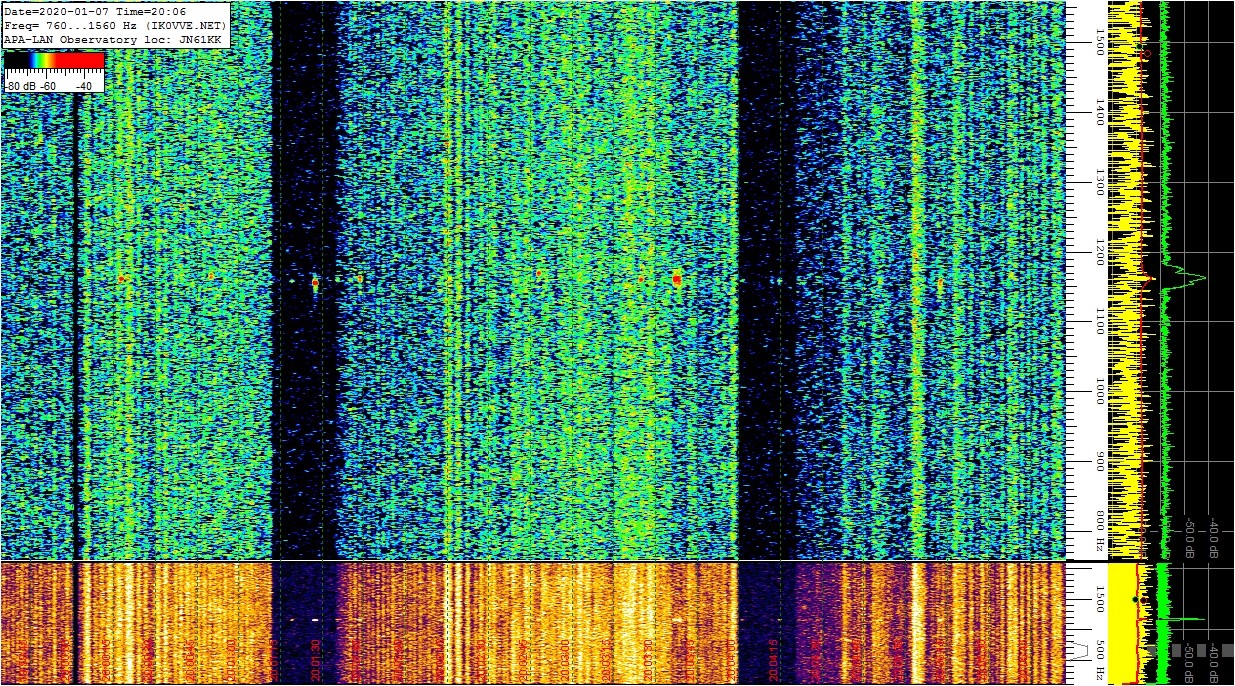This screenshot has width=1235, height=686.
Task: Click the 900 frequency axis label
Action: [x=1098, y=461]
